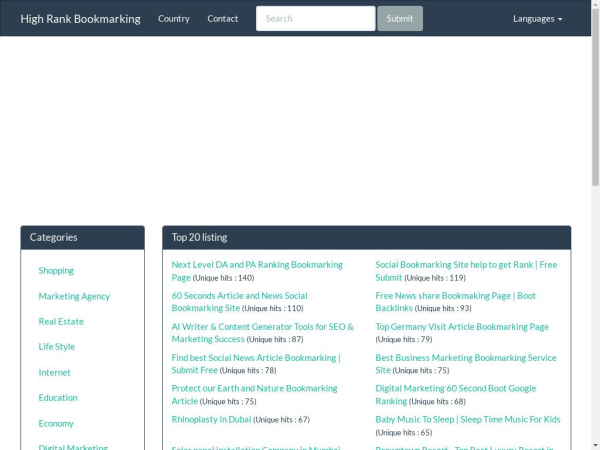Open the Internet category
Viewport: 600px width, 450px height.
pos(55,372)
